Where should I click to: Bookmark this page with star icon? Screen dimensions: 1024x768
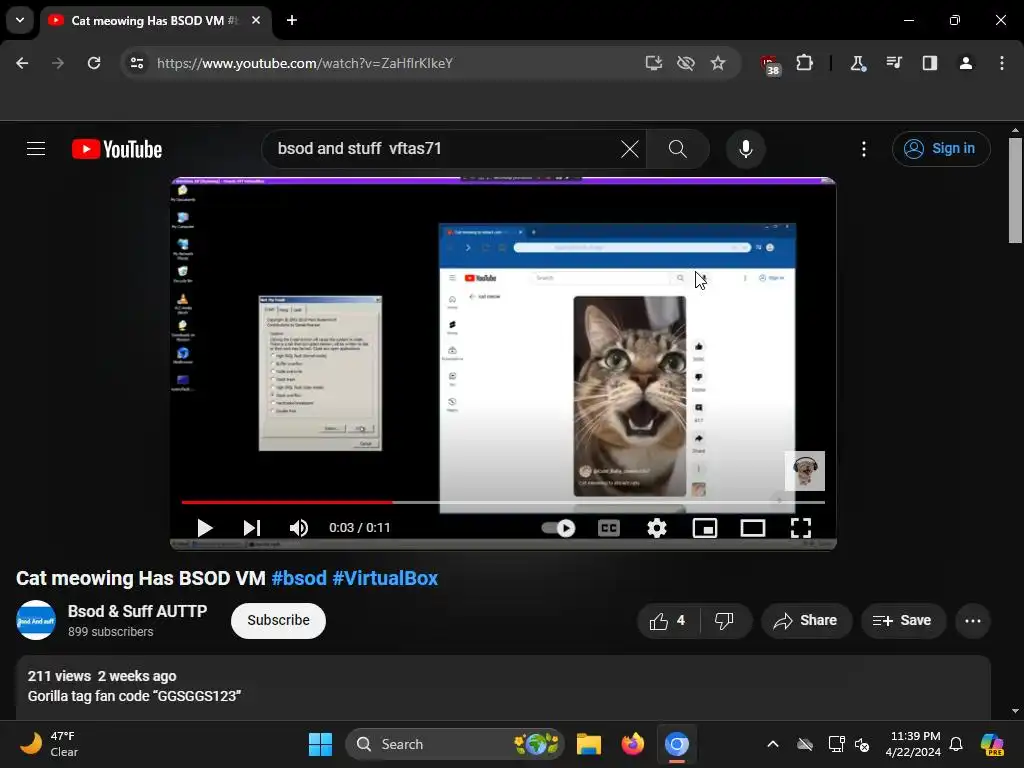tap(718, 63)
